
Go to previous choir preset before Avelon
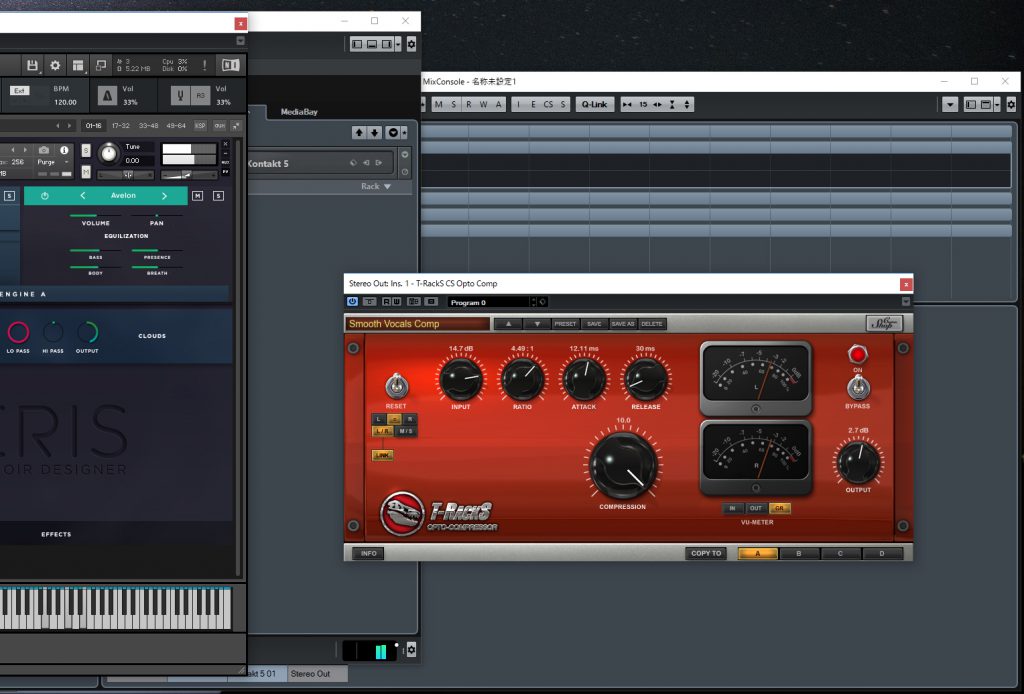coord(83,195)
